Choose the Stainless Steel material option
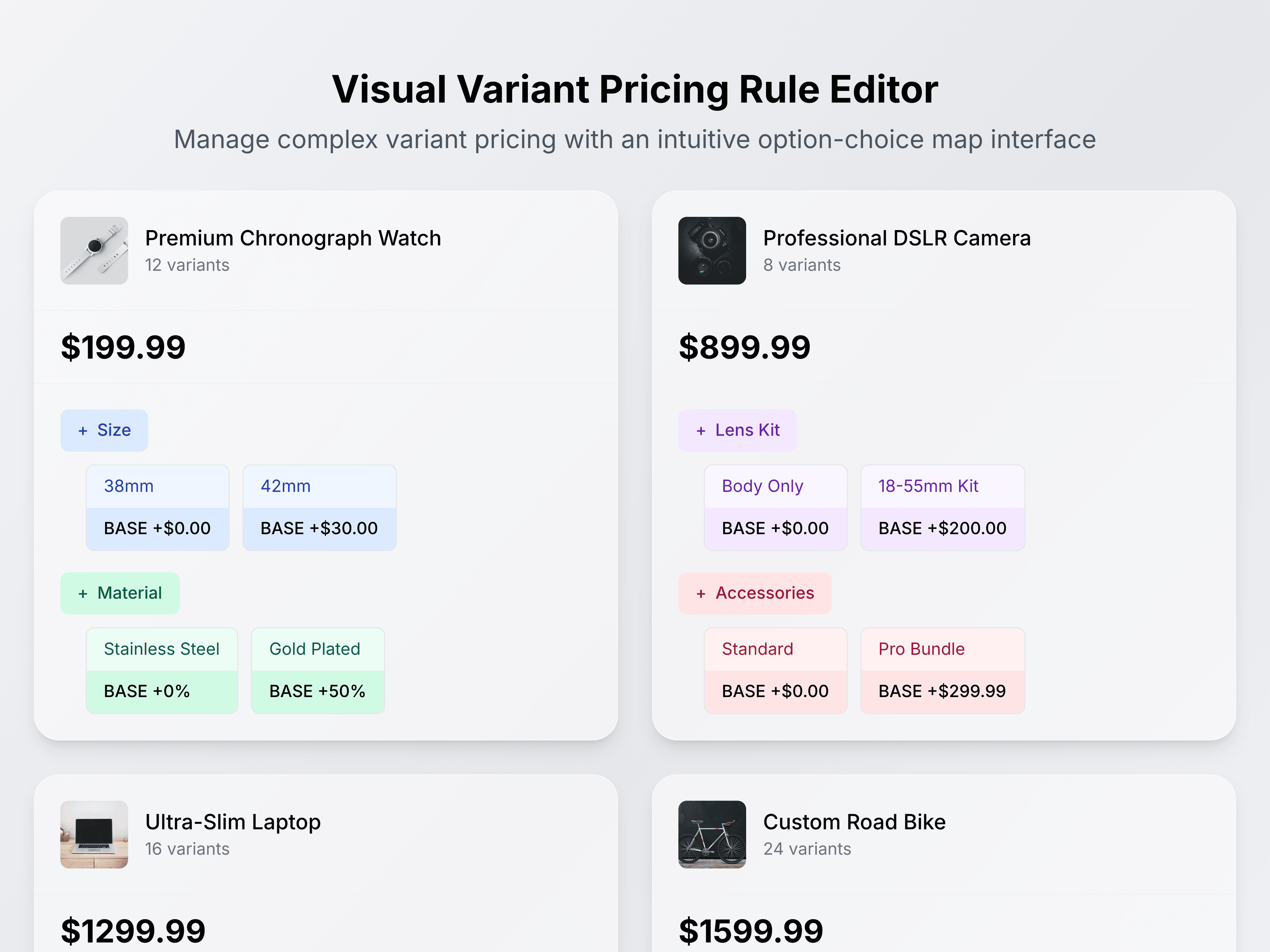 (x=161, y=649)
